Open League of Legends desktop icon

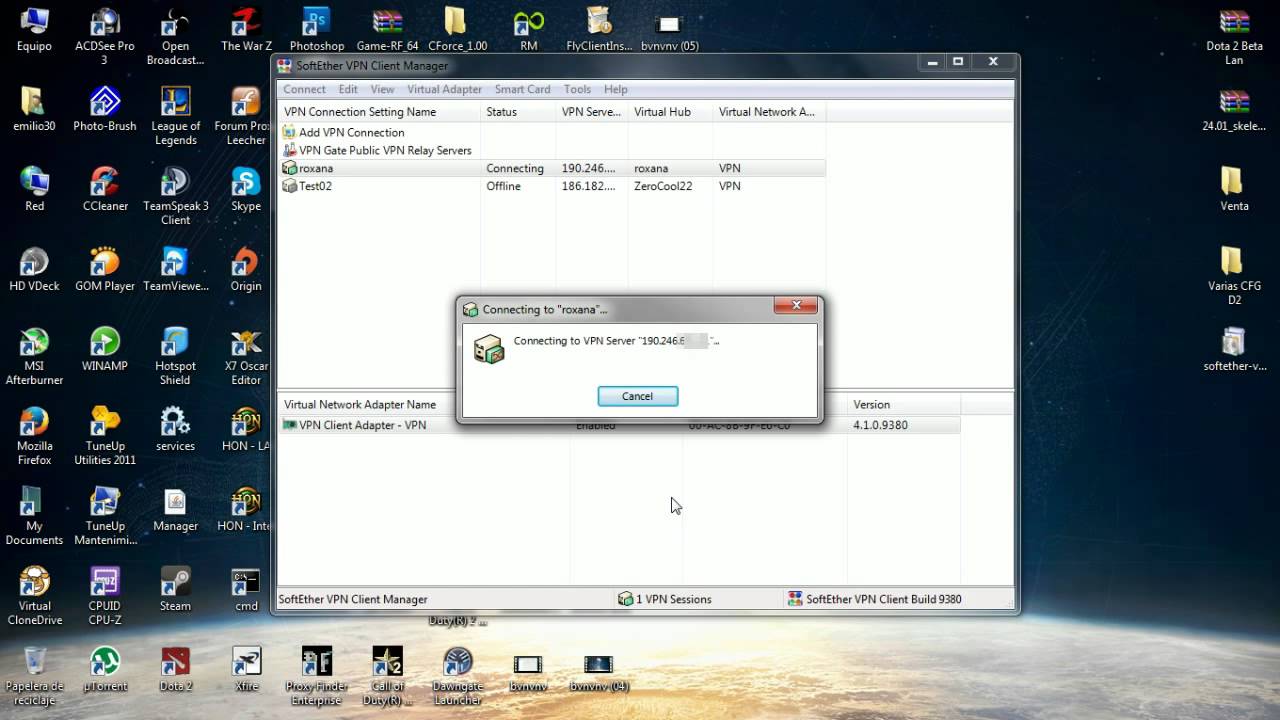pyautogui.click(x=175, y=116)
